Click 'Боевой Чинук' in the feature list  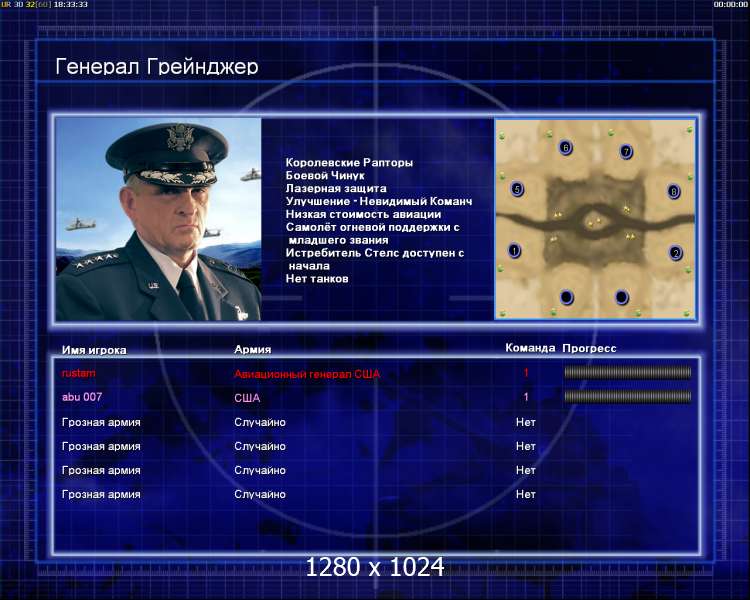[x=325, y=175]
